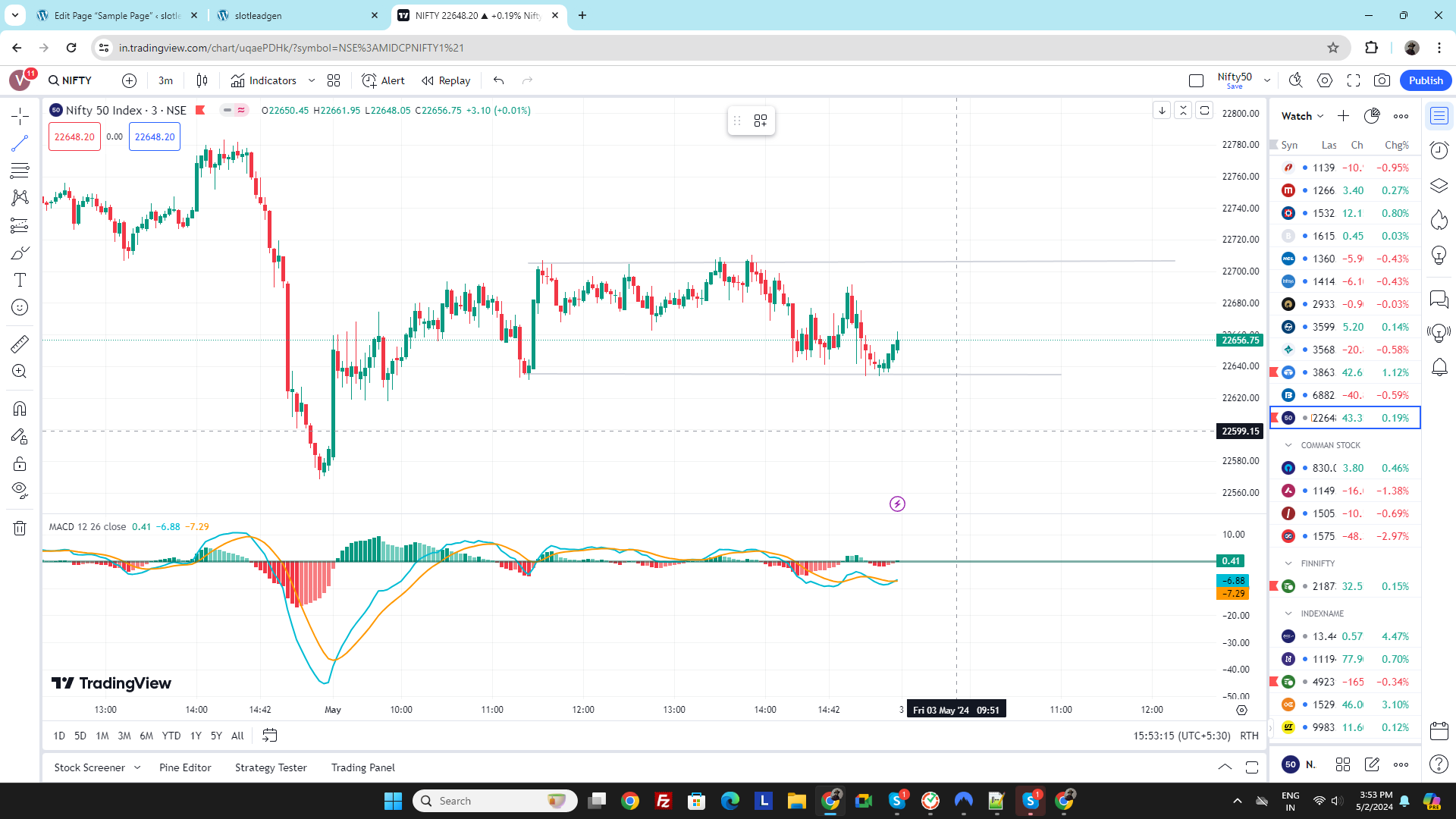
Task: Toggle the red flag beside Nifty 50 Index
Action: tap(200, 111)
